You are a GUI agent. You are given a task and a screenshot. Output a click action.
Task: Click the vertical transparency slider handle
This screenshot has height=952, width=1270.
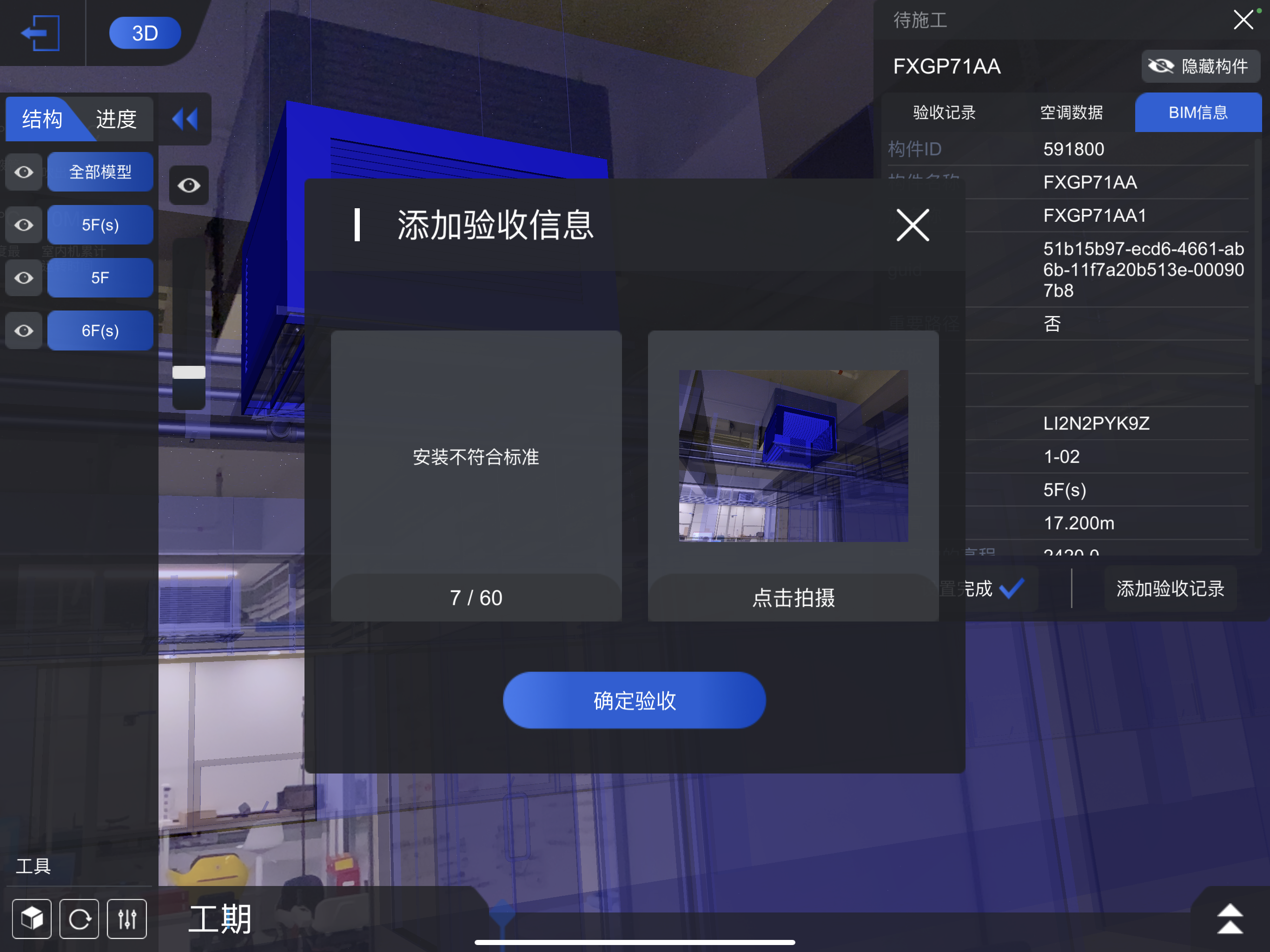click(189, 373)
